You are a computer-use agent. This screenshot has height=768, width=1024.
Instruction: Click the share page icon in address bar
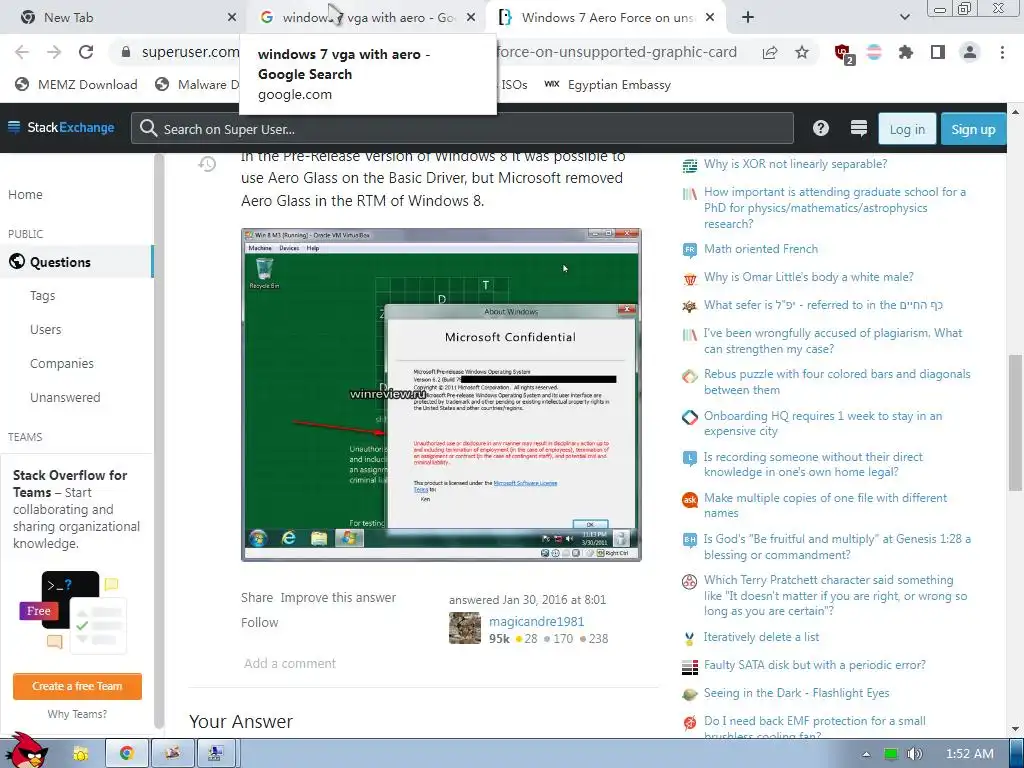pyautogui.click(x=770, y=52)
